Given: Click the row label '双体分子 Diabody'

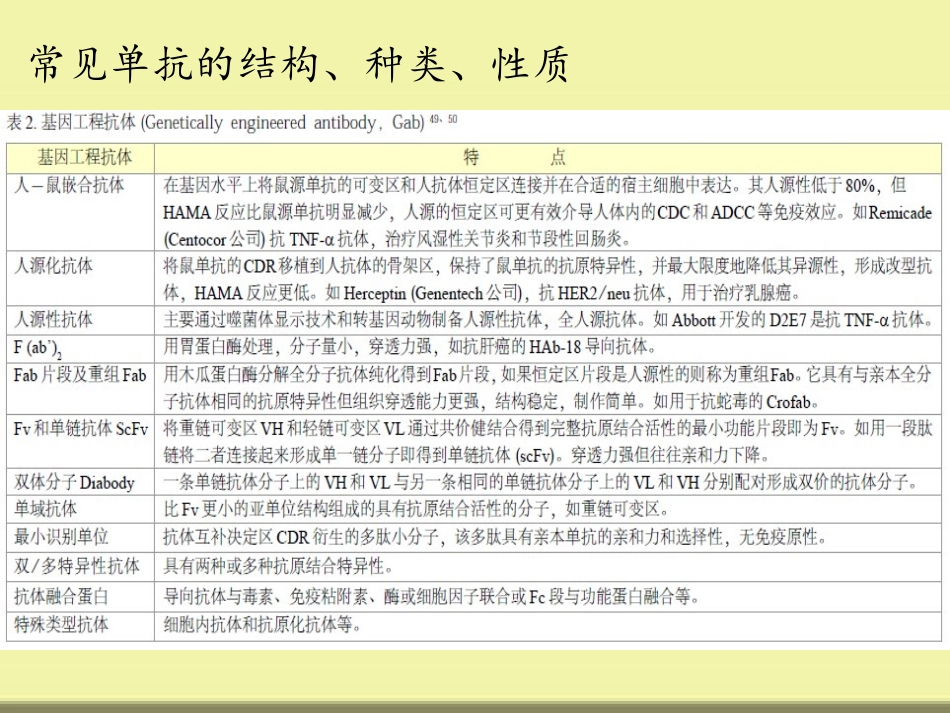Looking at the screenshot, I should 74,483.
